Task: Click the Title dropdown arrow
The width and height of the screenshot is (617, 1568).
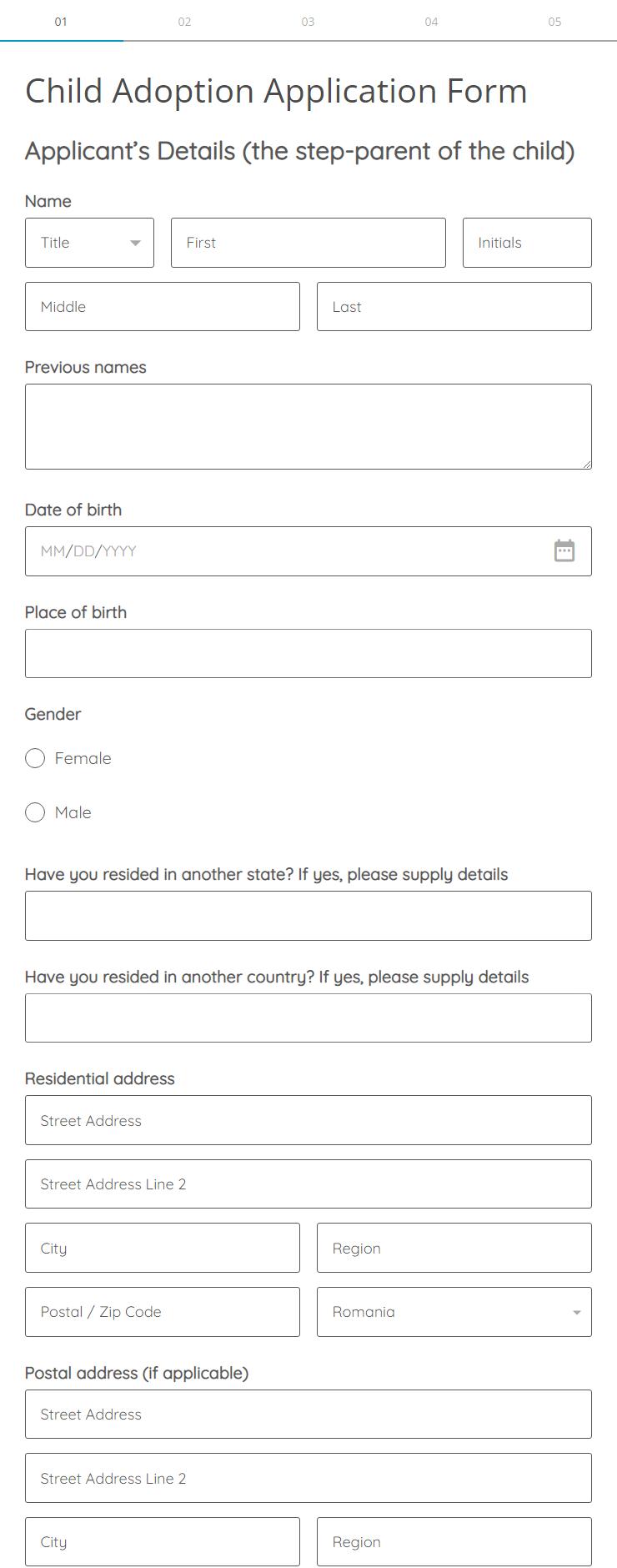Action: 135,244
